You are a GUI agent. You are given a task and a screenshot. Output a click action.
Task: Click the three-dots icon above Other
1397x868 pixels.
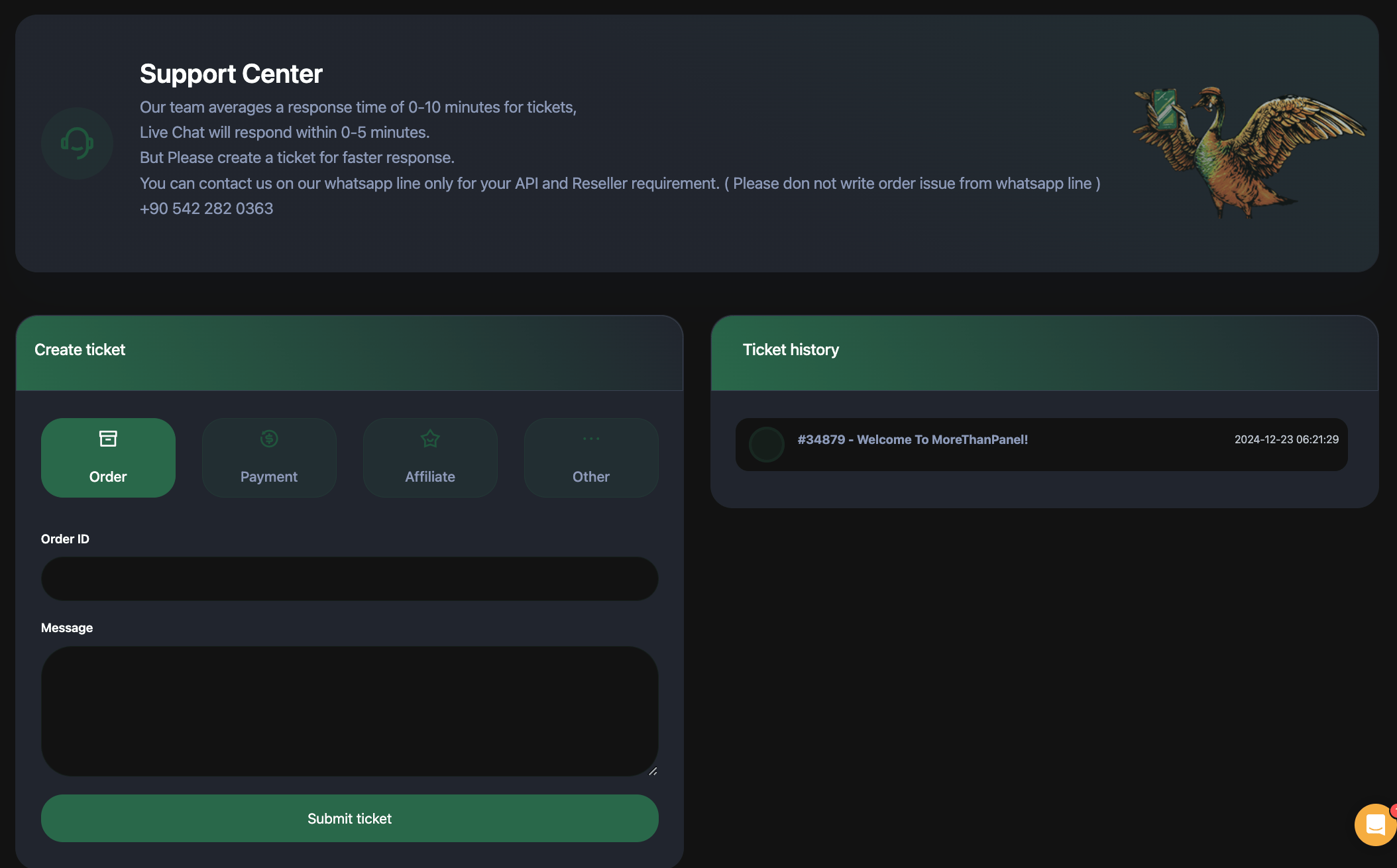pos(591,439)
